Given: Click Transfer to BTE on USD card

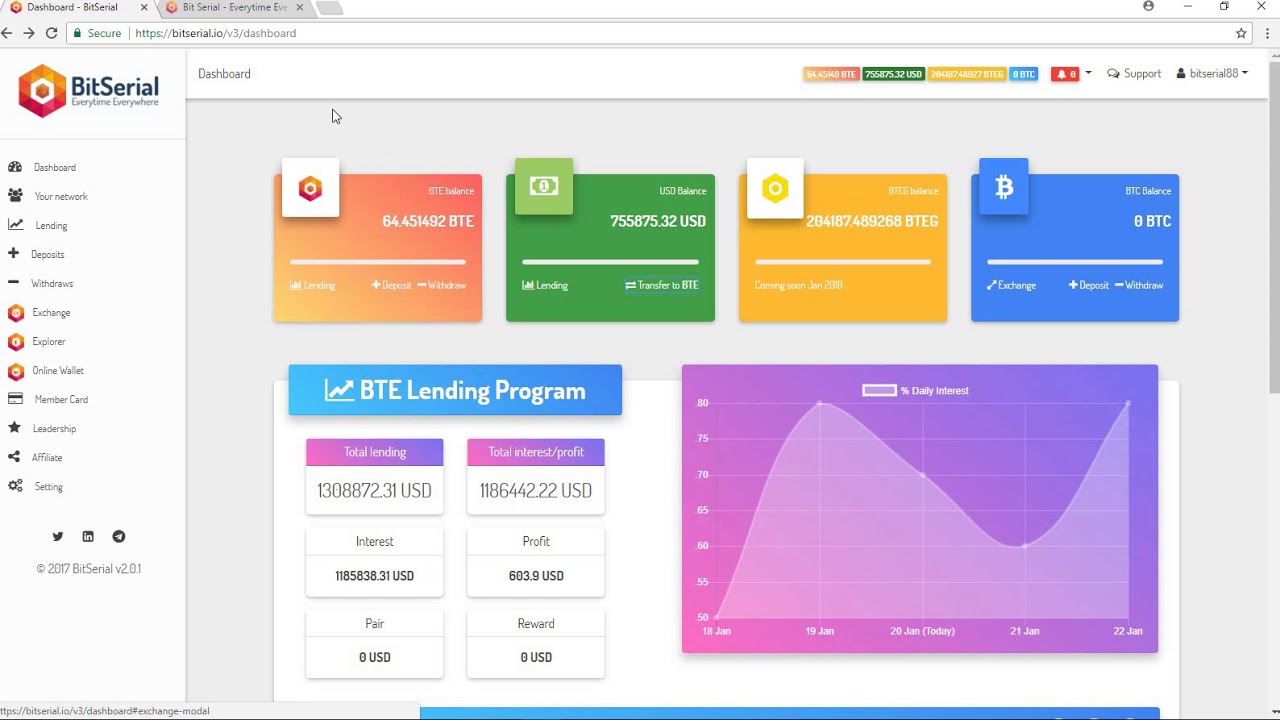Looking at the screenshot, I should [x=662, y=286].
